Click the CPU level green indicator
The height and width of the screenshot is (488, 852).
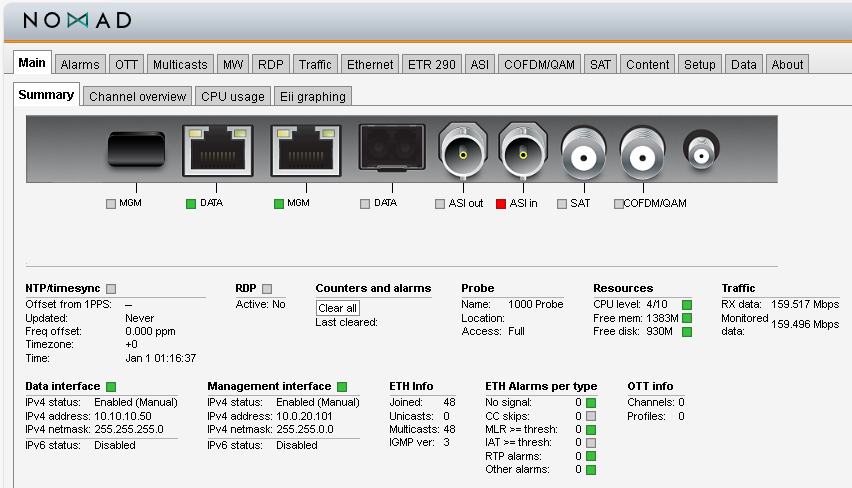click(x=687, y=305)
